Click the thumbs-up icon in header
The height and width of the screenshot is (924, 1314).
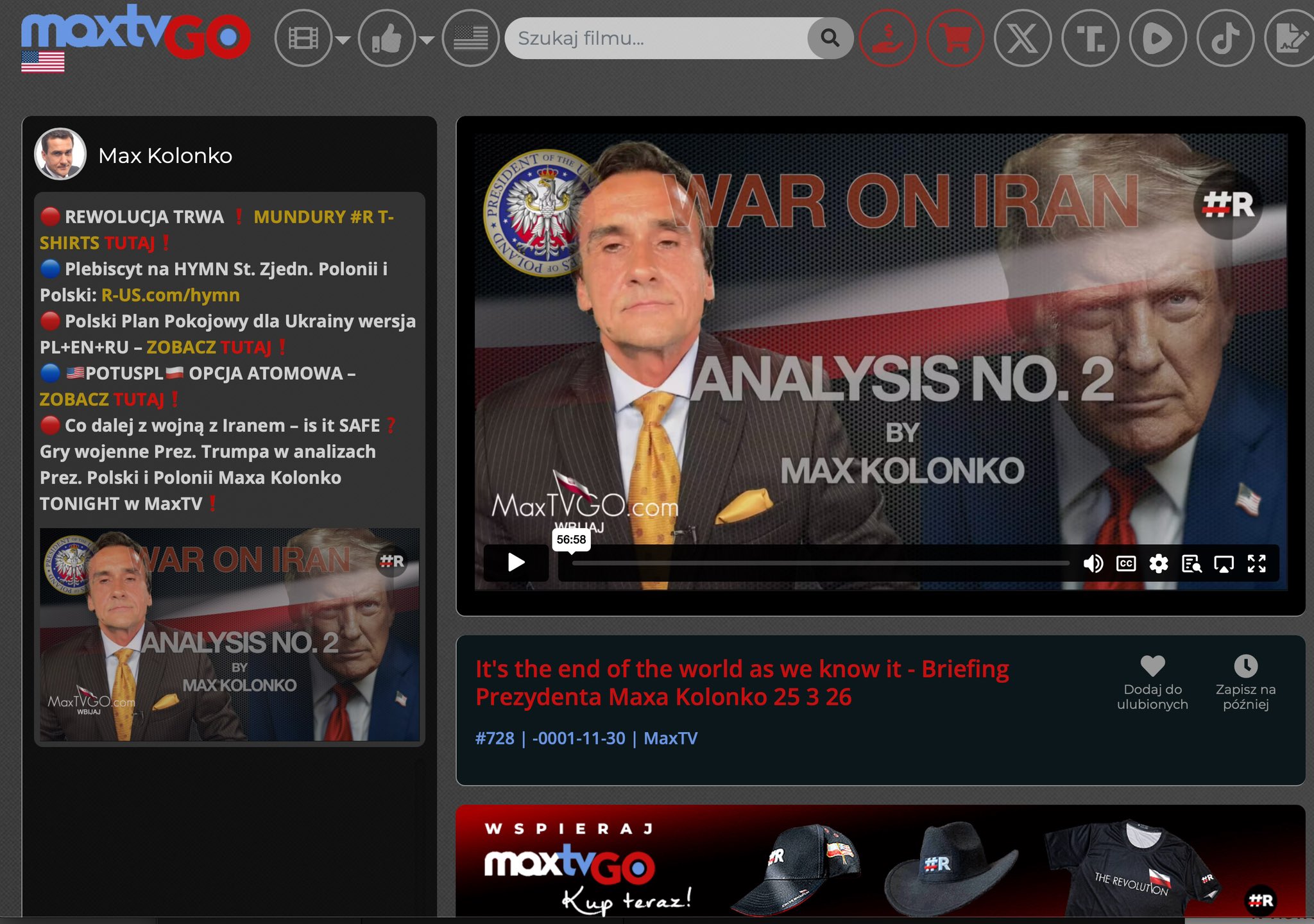click(386, 39)
